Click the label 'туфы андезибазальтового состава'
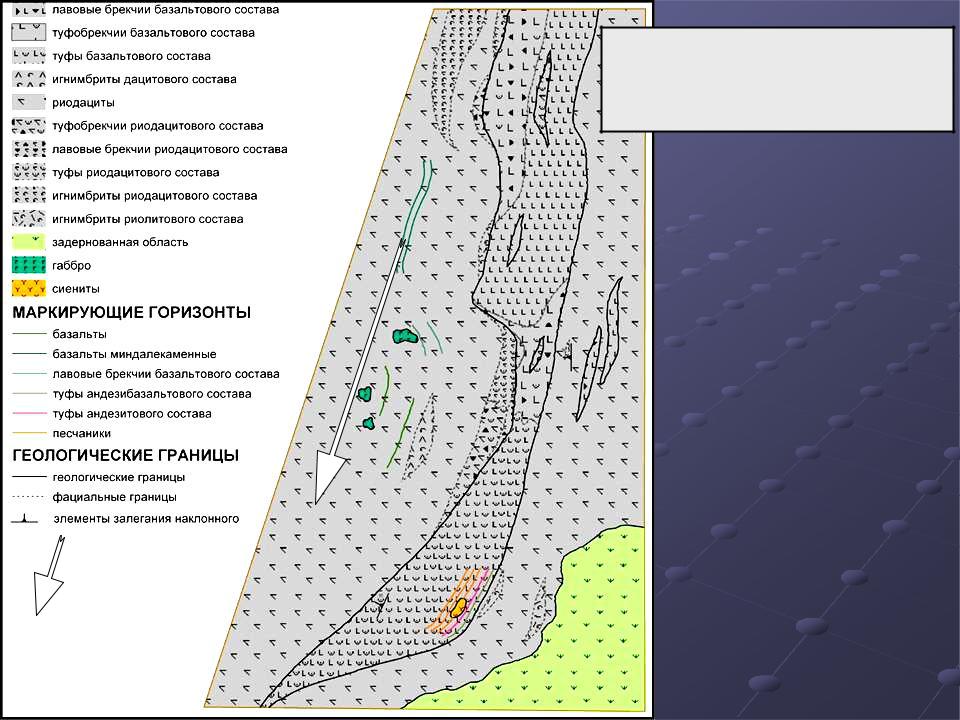This screenshot has width=960, height=720. click(152, 394)
